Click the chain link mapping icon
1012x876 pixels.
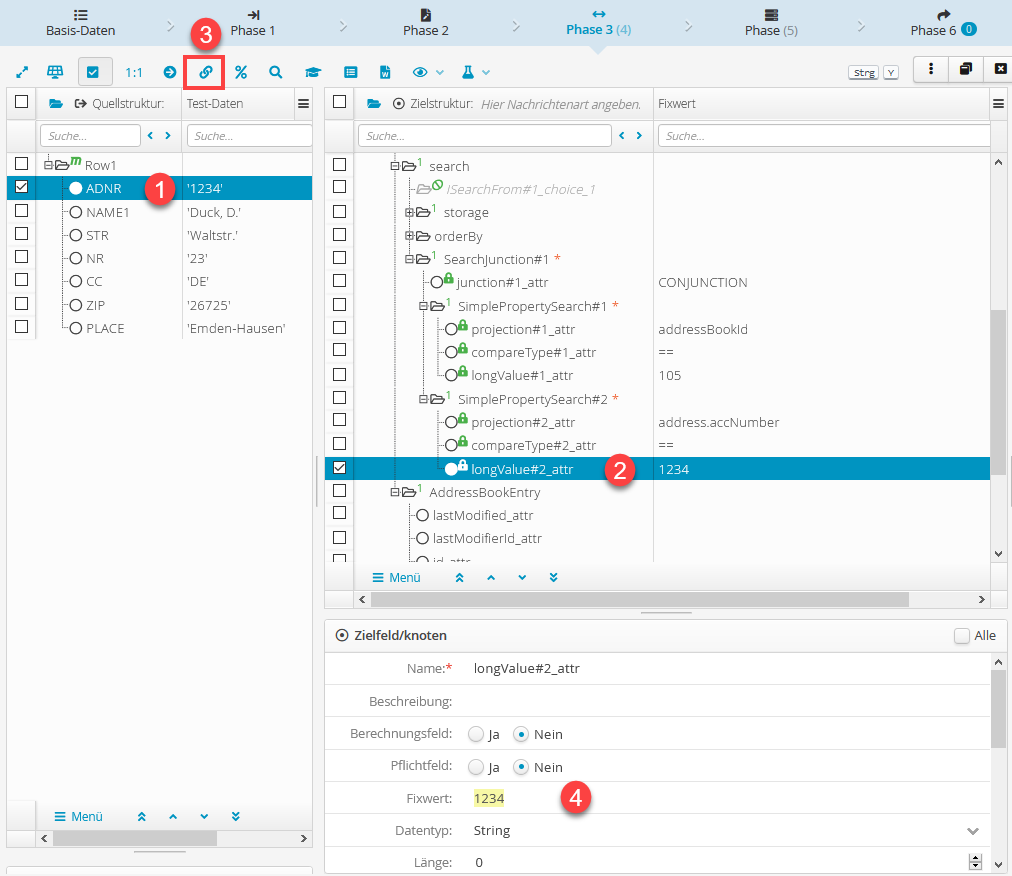coord(205,72)
